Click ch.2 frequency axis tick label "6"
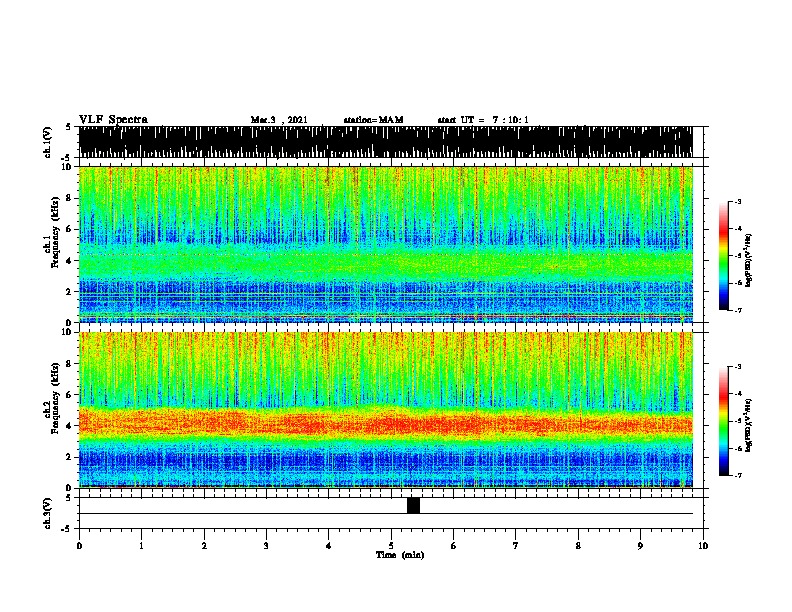This screenshot has width=792, height=612. coord(70,395)
